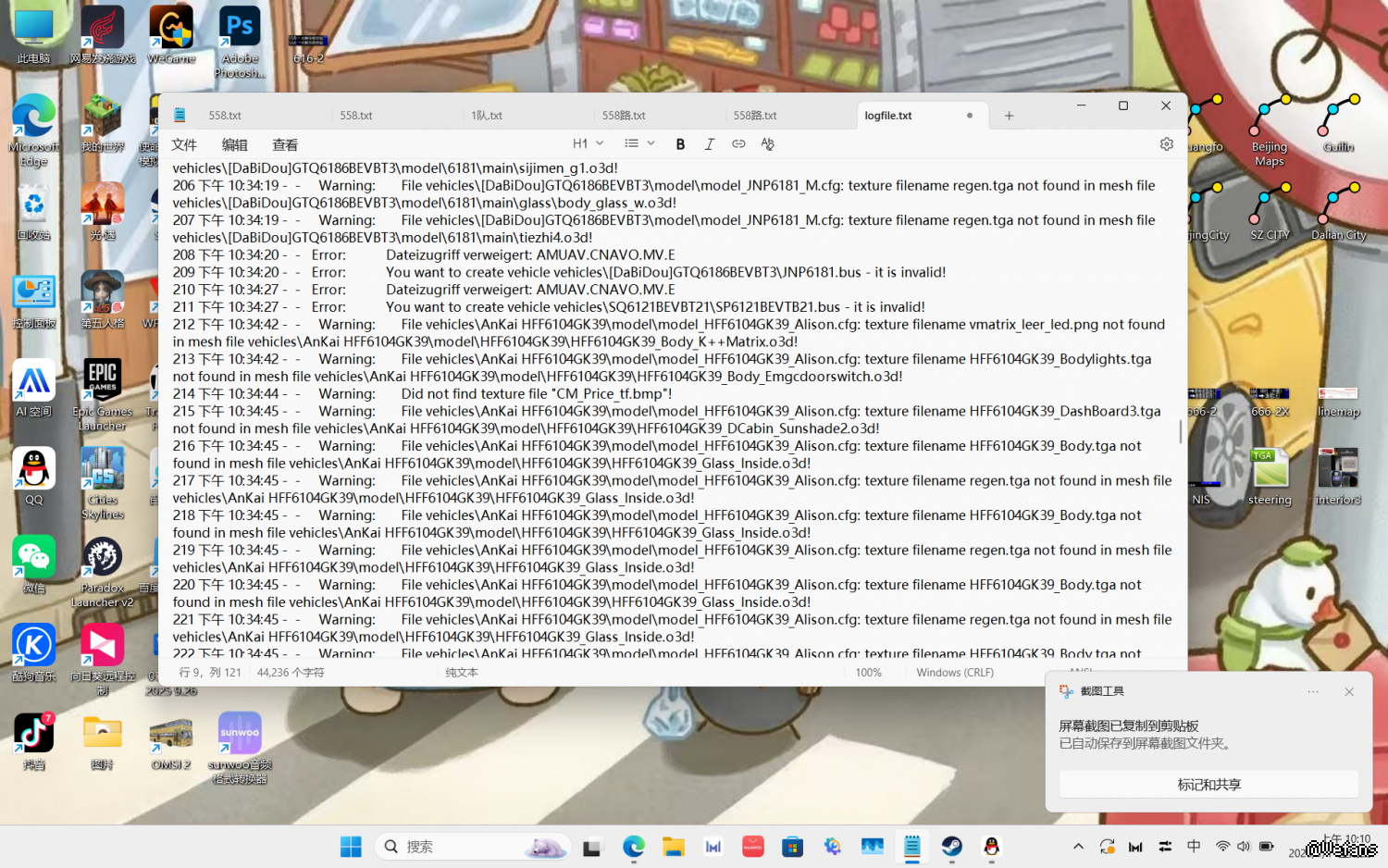Open the 查看 menu
Screen dimensions: 1388x868
coord(285,145)
